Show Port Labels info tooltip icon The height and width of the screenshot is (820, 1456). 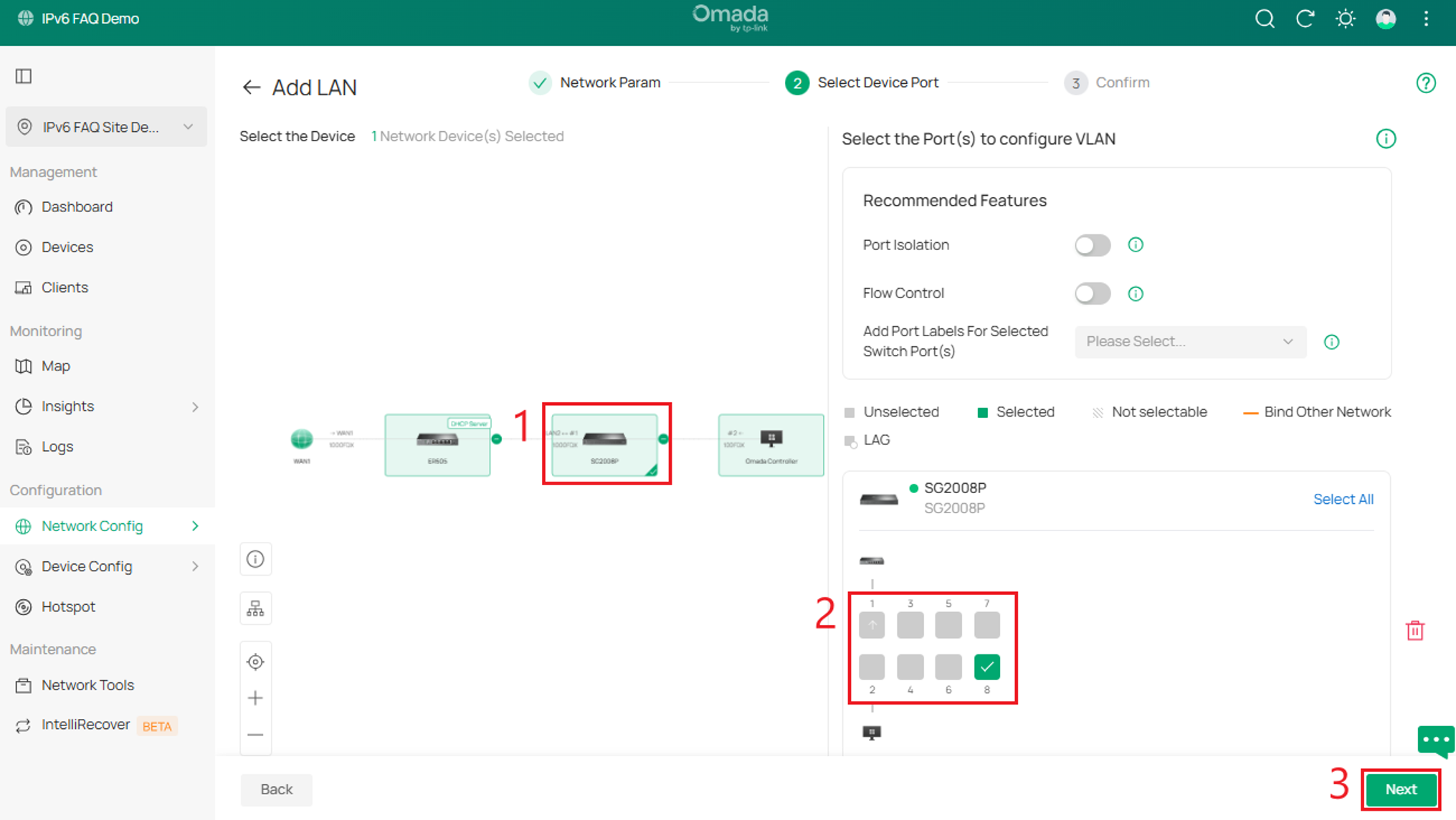pyautogui.click(x=1331, y=342)
